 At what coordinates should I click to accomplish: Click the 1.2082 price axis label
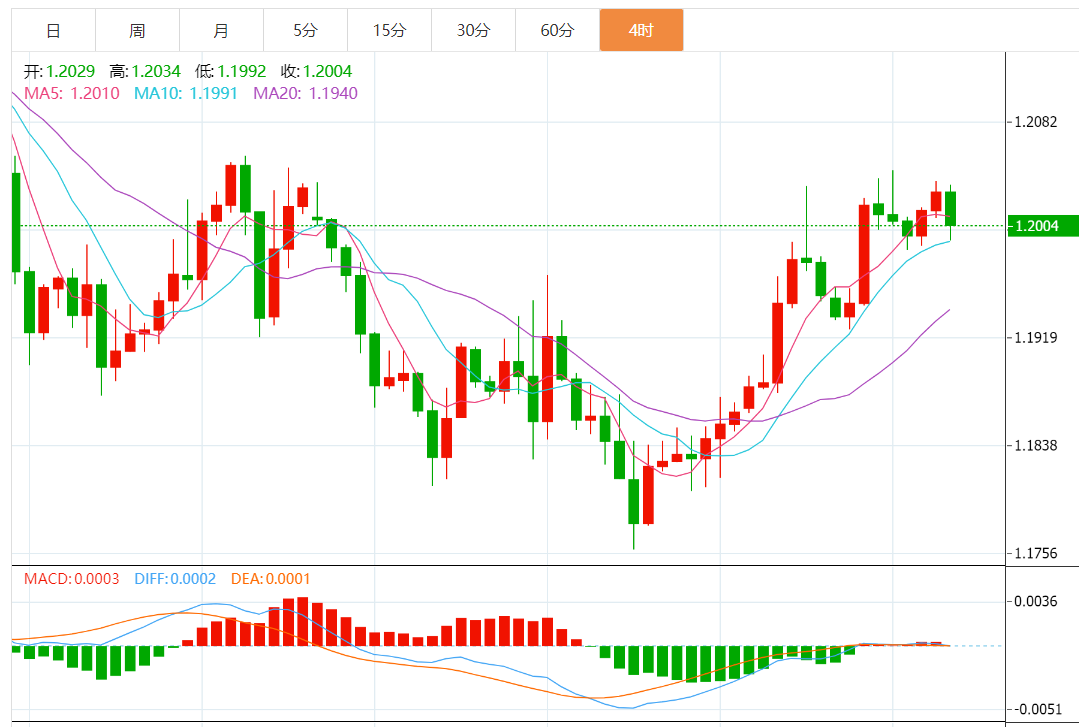[1036, 122]
